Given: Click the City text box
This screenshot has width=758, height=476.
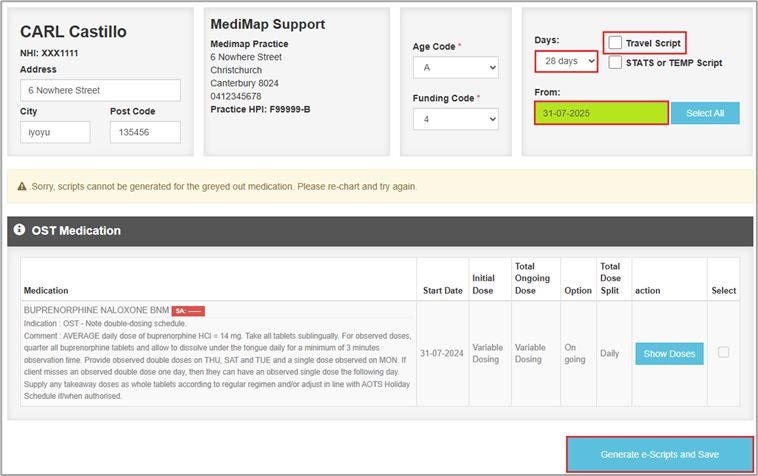Looking at the screenshot, I should point(55,132).
